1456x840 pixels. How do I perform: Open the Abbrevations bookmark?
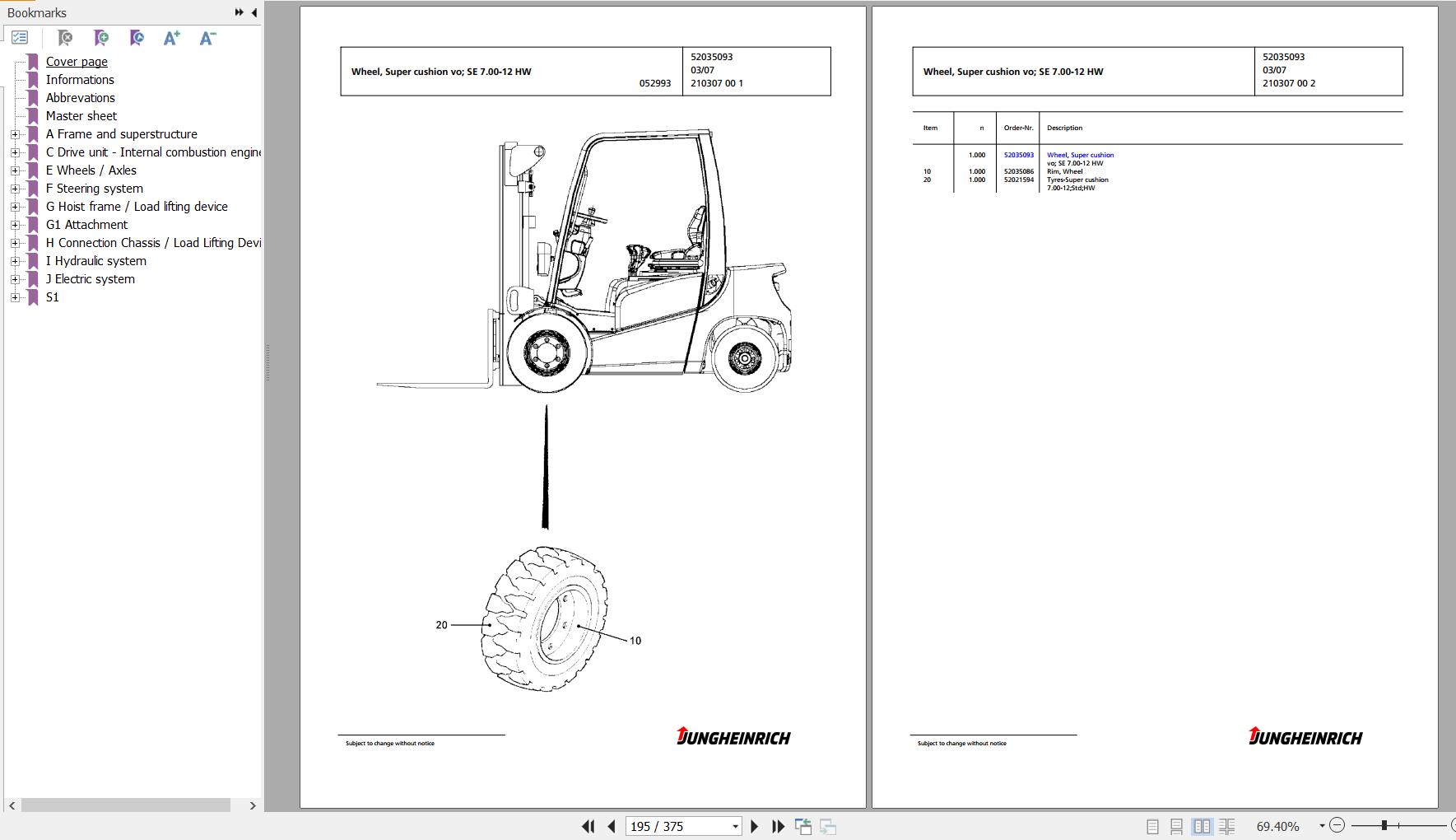click(81, 98)
